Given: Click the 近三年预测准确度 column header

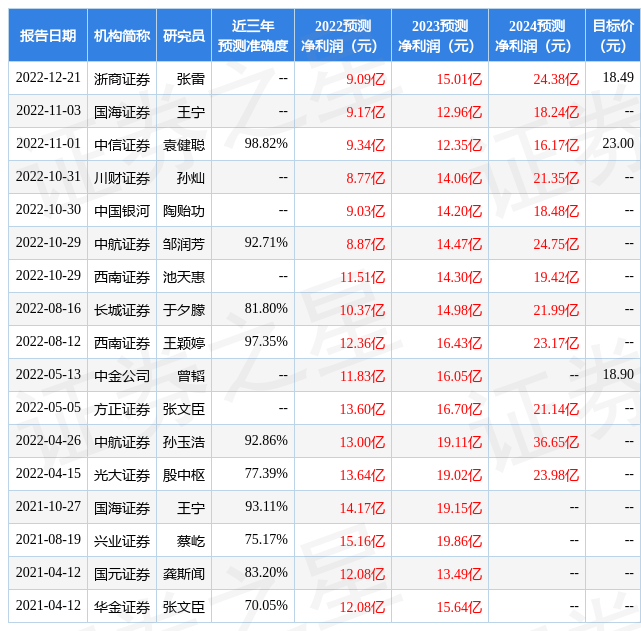Looking at the screenshot, I should 253,36.
